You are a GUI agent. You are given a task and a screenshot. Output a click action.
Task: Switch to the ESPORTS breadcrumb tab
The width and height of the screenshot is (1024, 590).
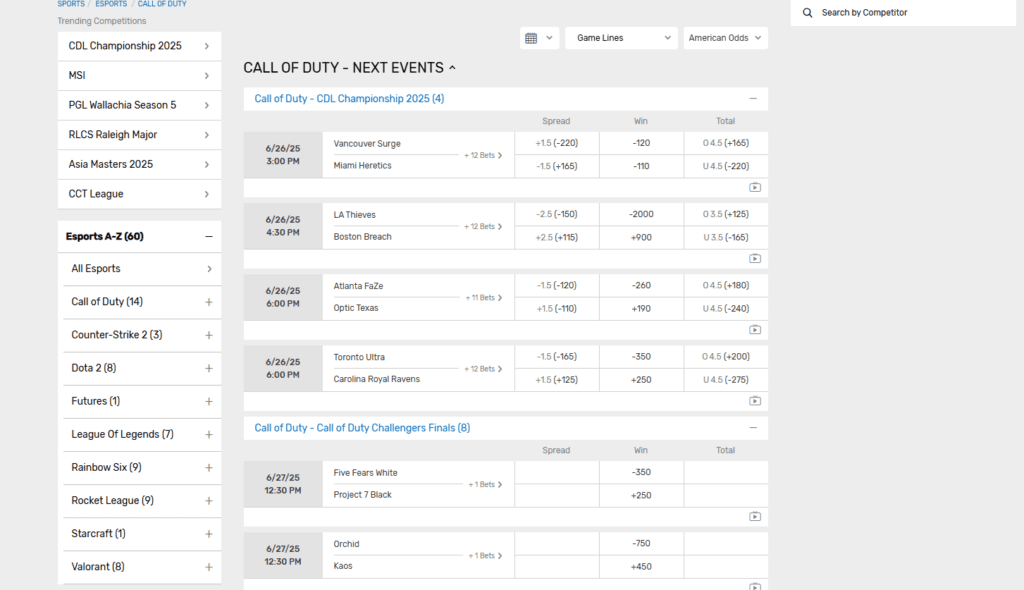pyautogui.click(x=111, y=4)
